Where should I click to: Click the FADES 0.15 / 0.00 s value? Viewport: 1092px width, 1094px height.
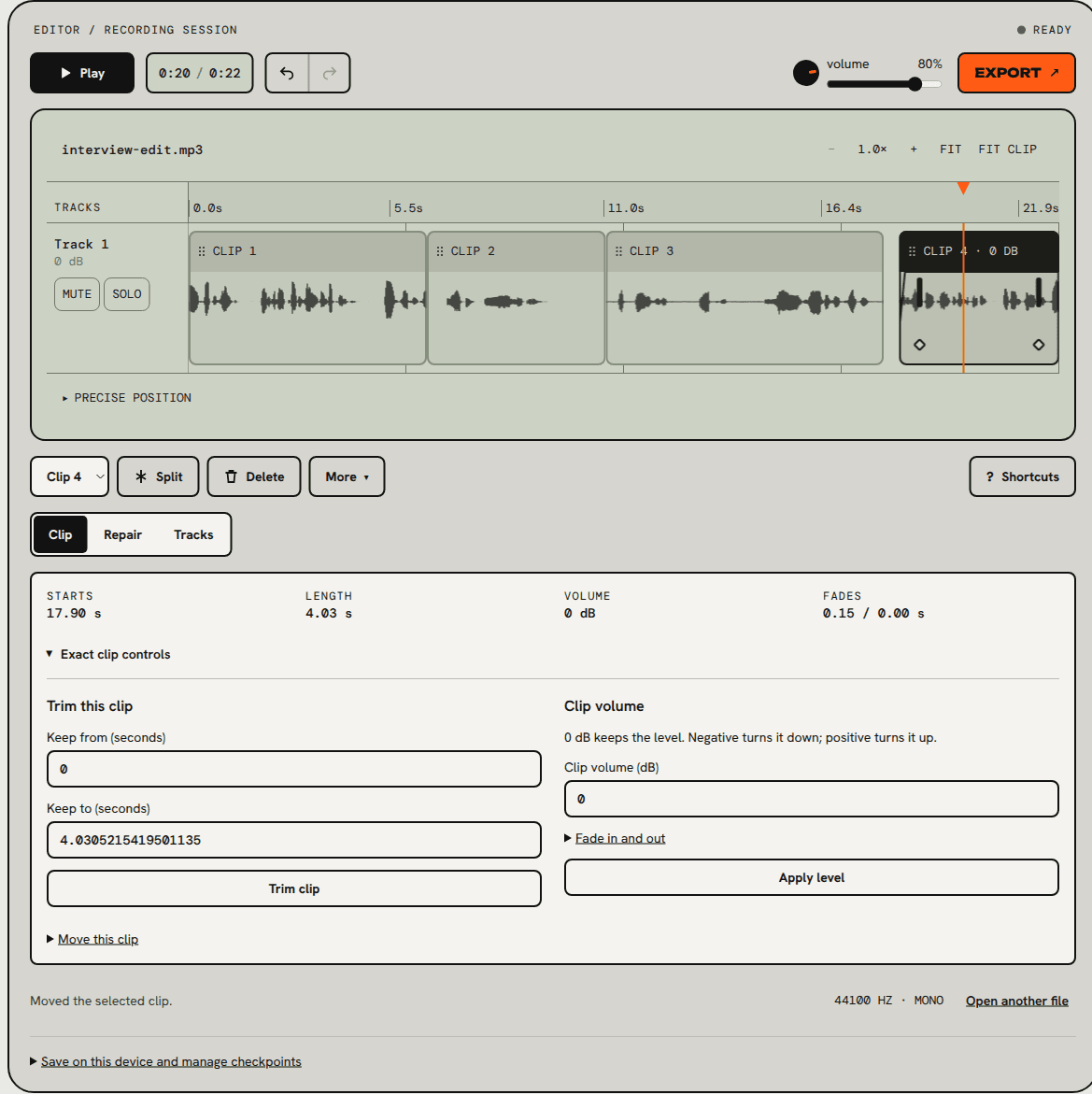point(873,613)
